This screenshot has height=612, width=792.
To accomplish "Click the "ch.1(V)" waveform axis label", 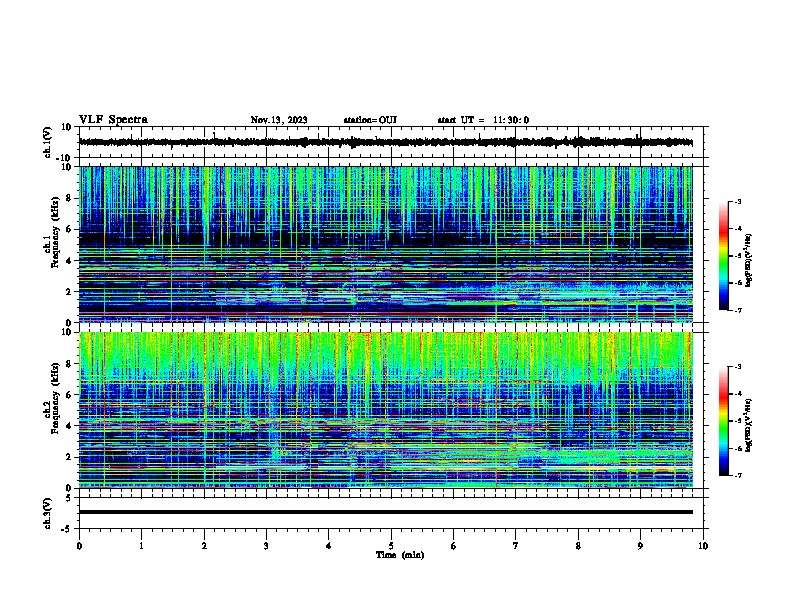I will click(48, 142).
